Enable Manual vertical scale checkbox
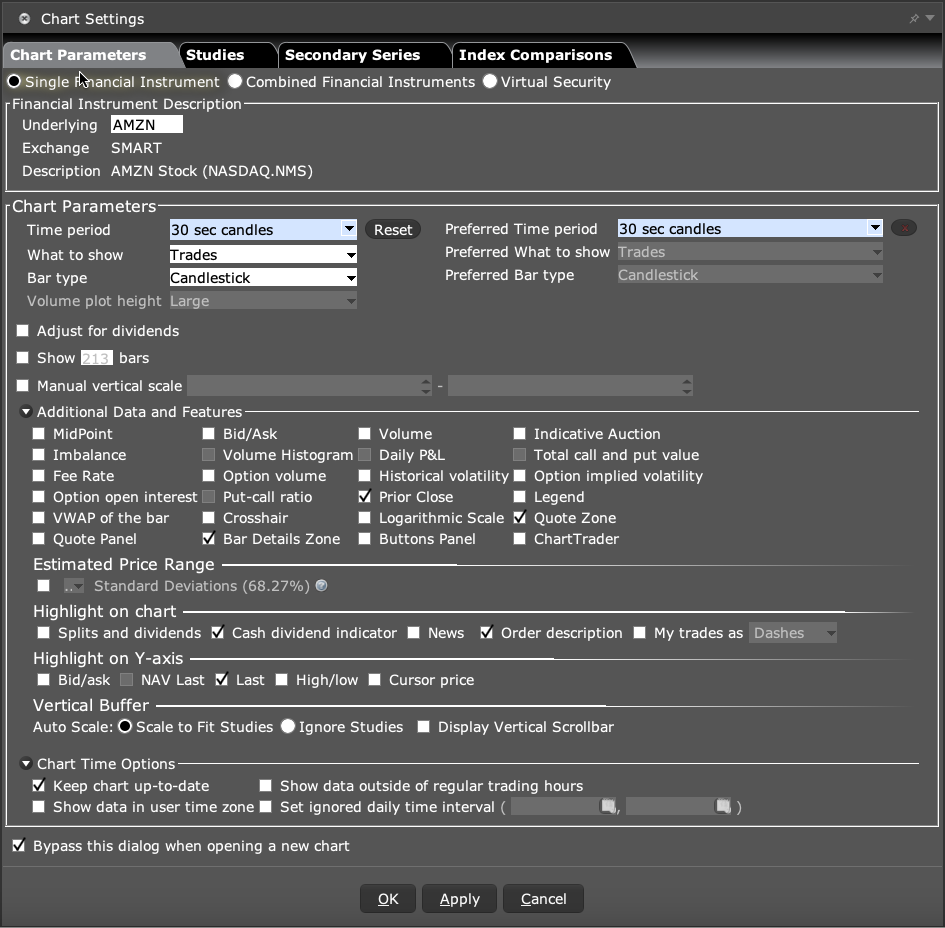Viewport: 945px width, 928px height. coord(23,386)
